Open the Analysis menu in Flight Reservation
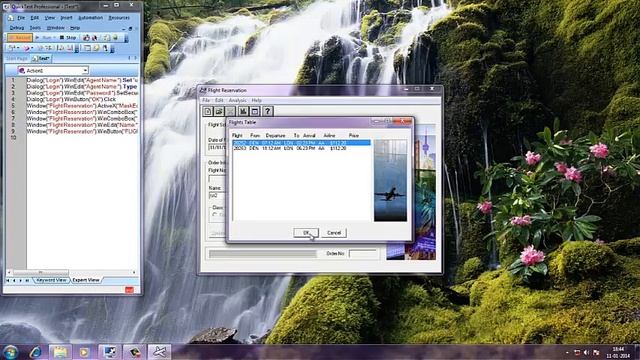This screenshot has width=640, height=360. click(238, 100)
